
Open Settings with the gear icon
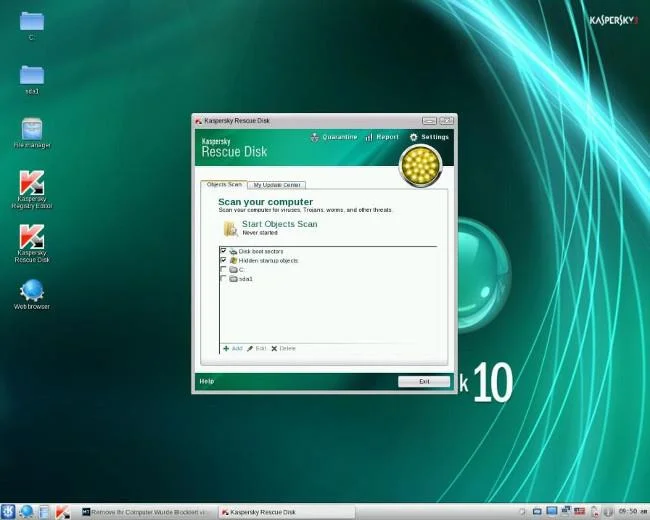coord(429,137)
